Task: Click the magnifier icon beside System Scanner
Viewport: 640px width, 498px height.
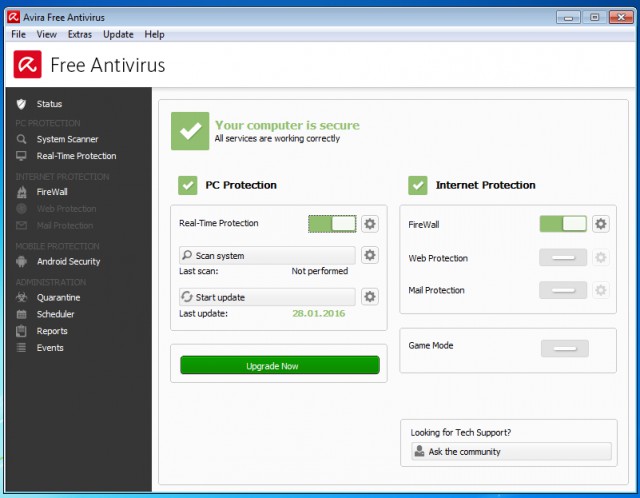Action: 21,139
